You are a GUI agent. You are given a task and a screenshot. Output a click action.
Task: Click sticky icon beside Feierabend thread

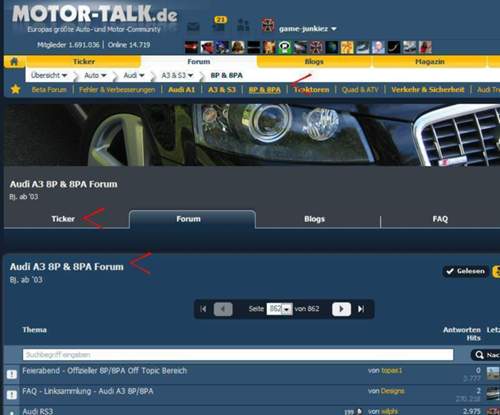coord(12,374)
